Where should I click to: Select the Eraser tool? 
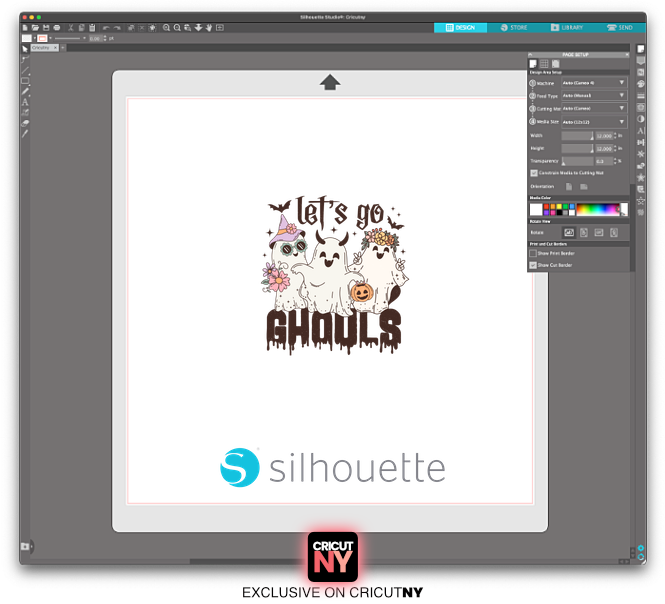pyautogui.click(x=25, y=123)
